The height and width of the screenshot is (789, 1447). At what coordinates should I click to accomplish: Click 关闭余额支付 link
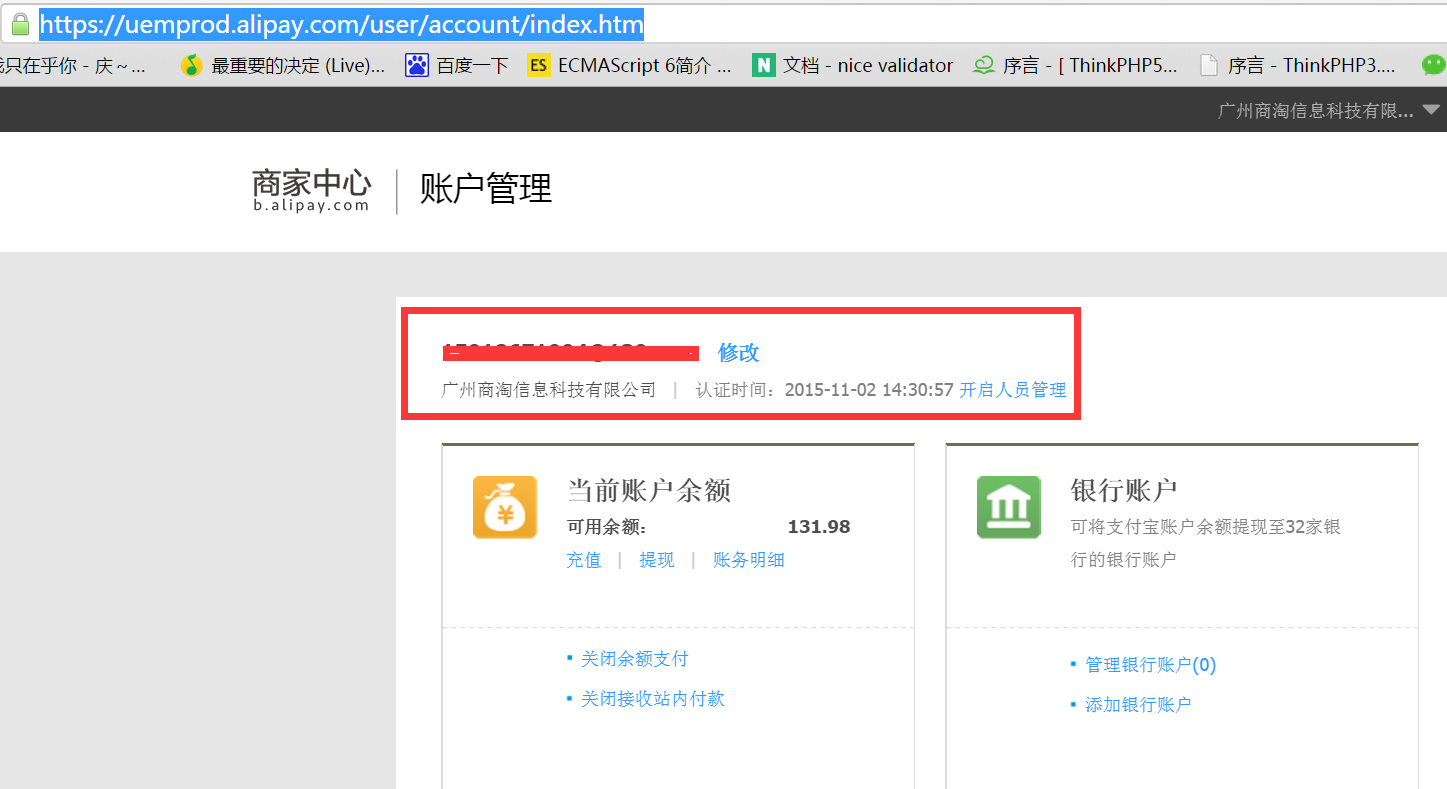[x=635, y=659]
